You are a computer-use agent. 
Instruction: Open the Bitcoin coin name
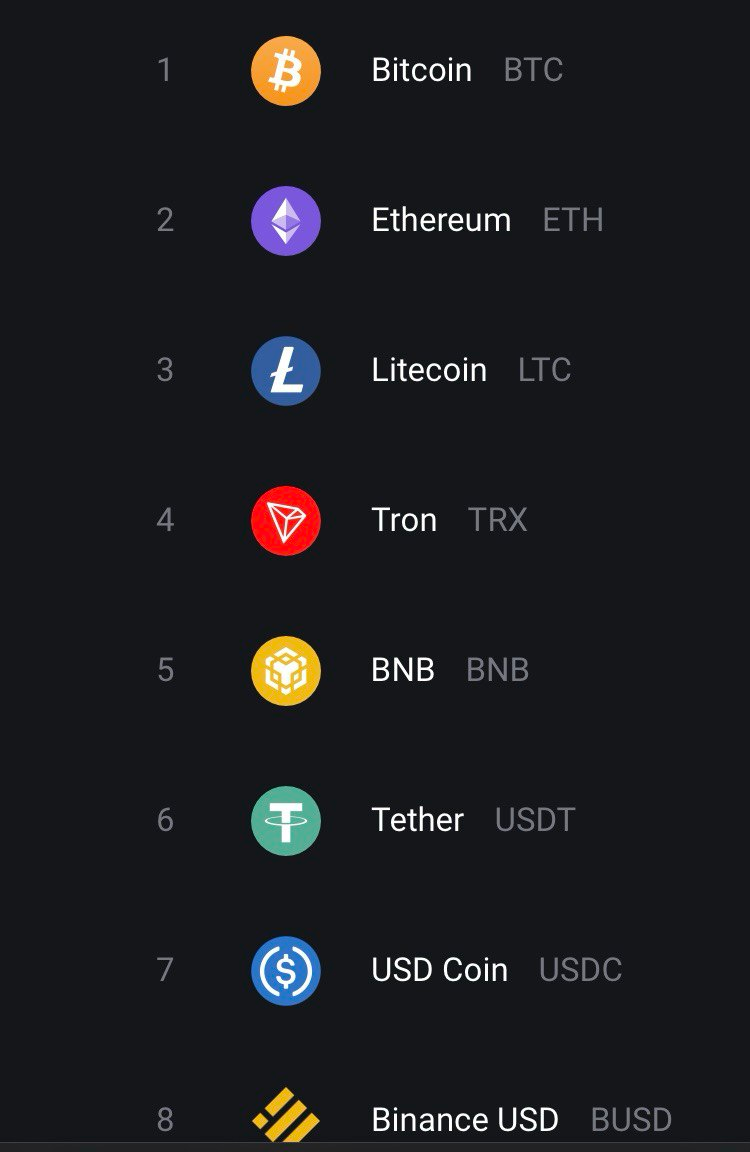(422, 71)
